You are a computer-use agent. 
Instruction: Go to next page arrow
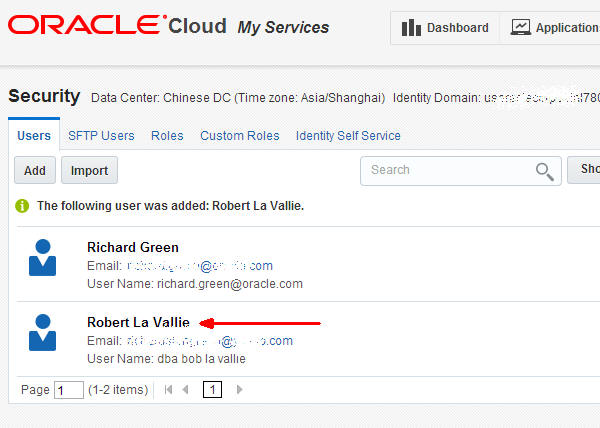pos(239,390)
